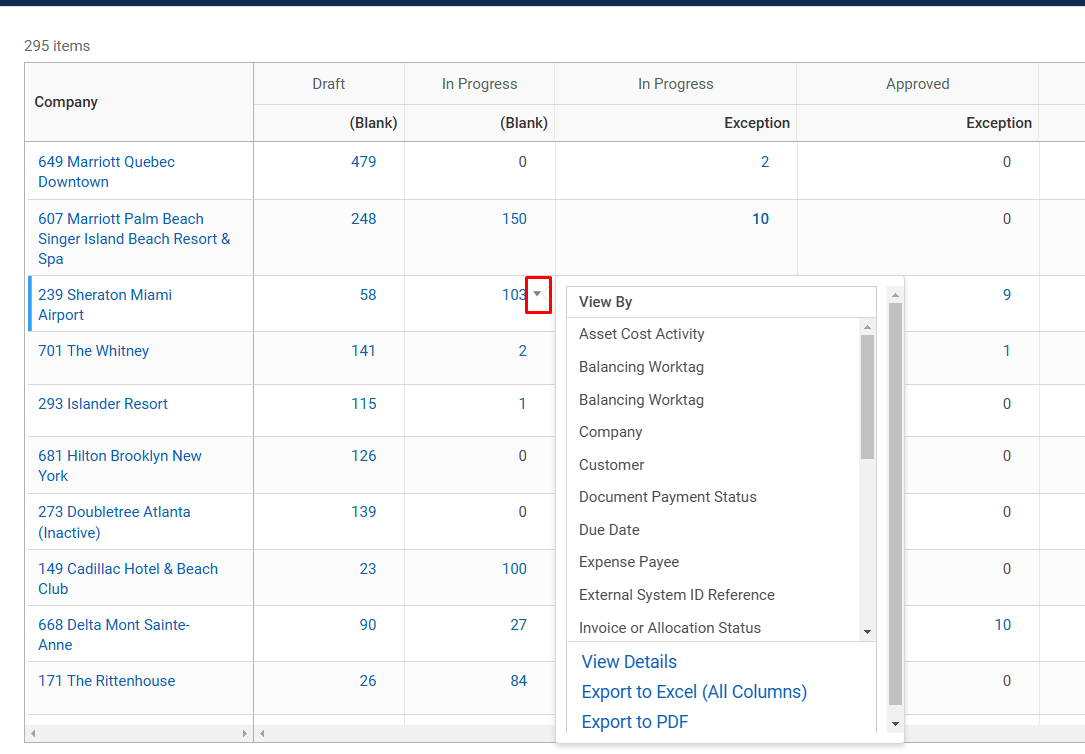Open 701 The Whitney company link
Screen dimensions: 1085x754
point(93,351)
